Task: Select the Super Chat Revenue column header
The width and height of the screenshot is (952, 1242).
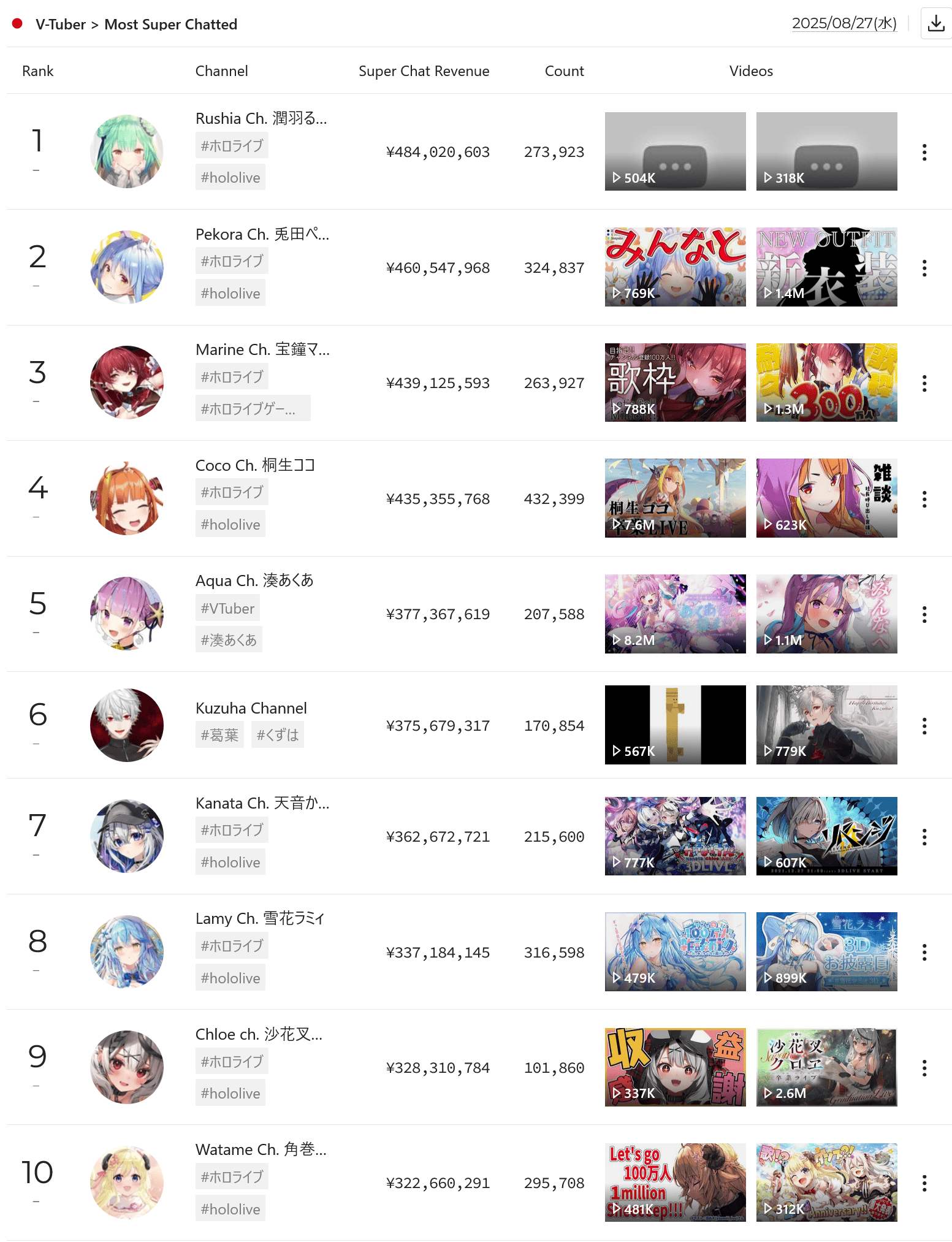Action: pos(424,71)
